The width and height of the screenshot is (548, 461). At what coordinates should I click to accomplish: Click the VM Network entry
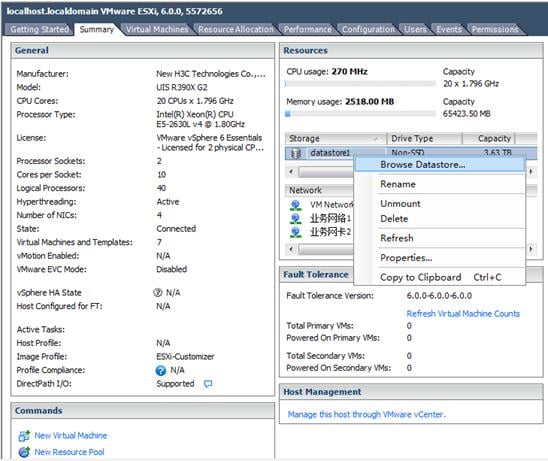[332, 205]
